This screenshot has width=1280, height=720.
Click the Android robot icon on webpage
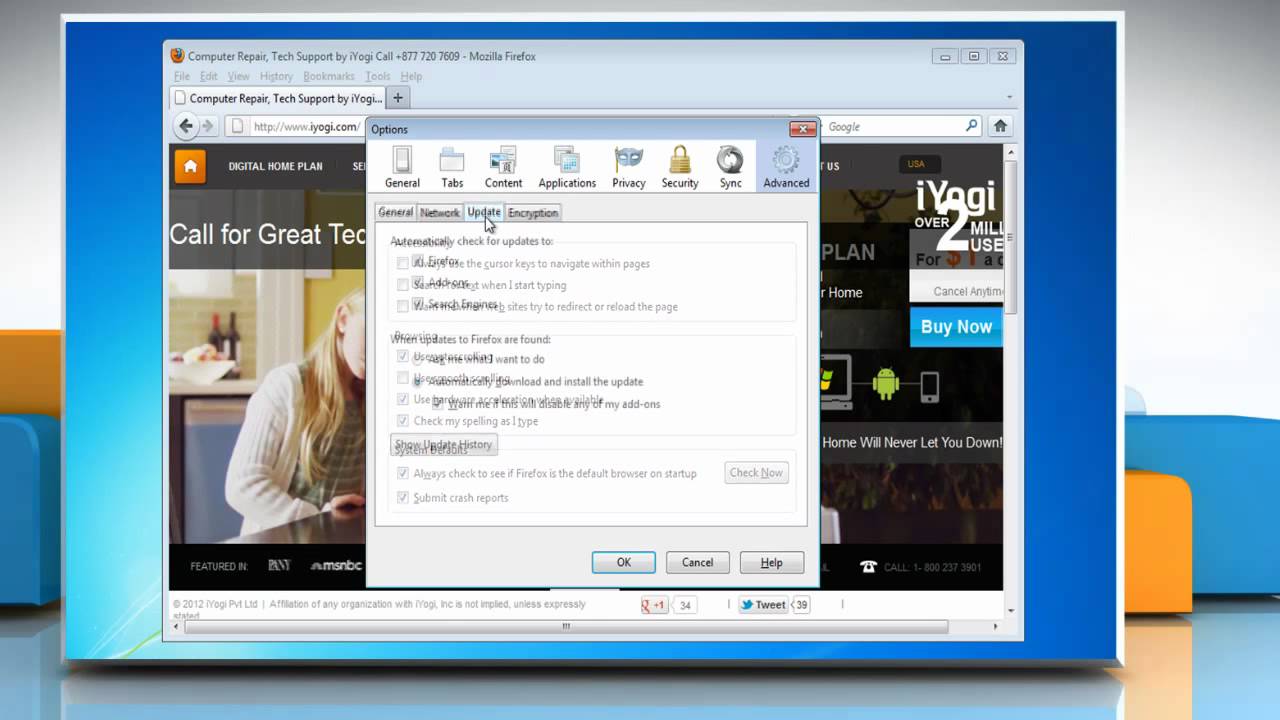[885, 384]
